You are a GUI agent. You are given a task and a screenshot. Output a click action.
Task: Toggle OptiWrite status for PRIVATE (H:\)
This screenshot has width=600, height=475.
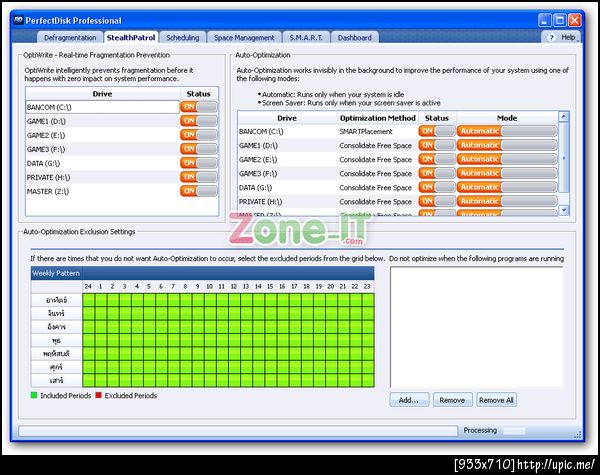tap(199, 177)
